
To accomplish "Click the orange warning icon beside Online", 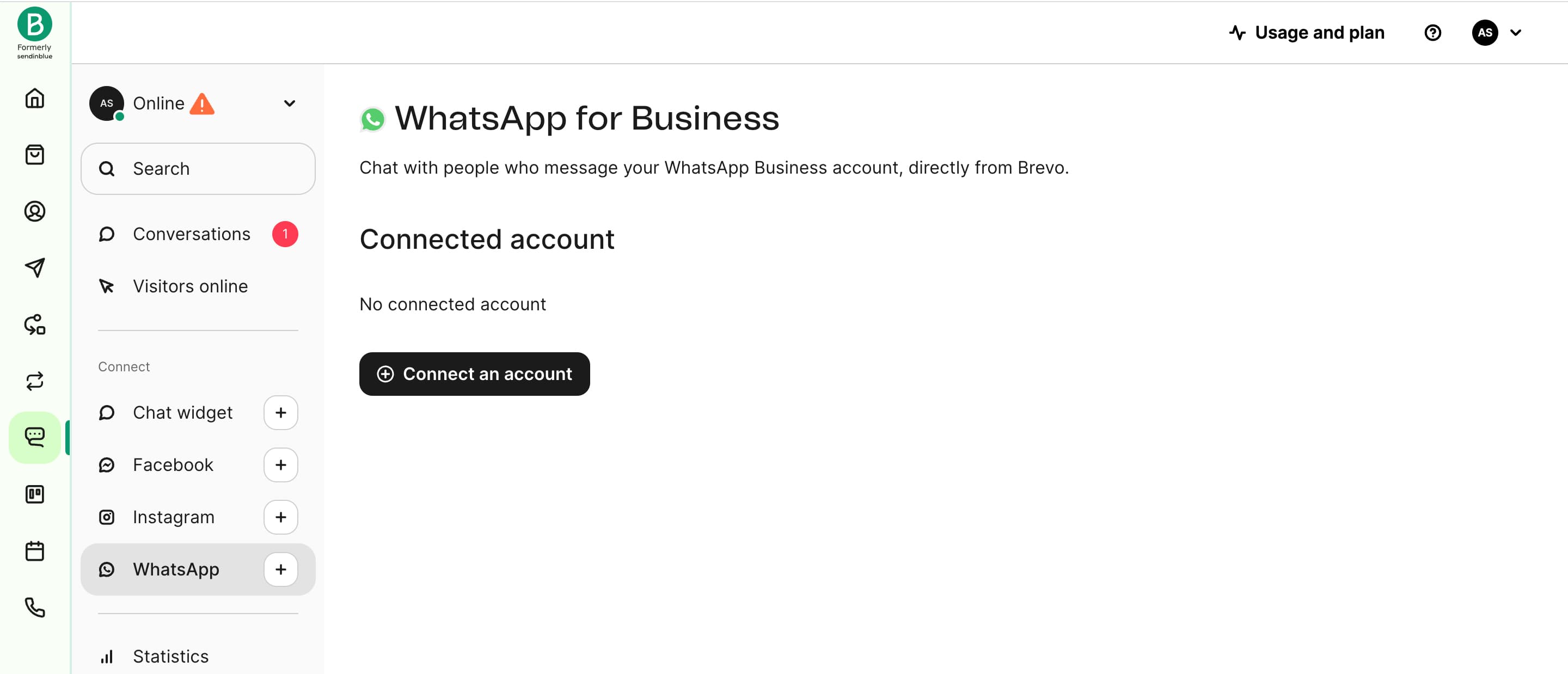I will tap(202, 104).
